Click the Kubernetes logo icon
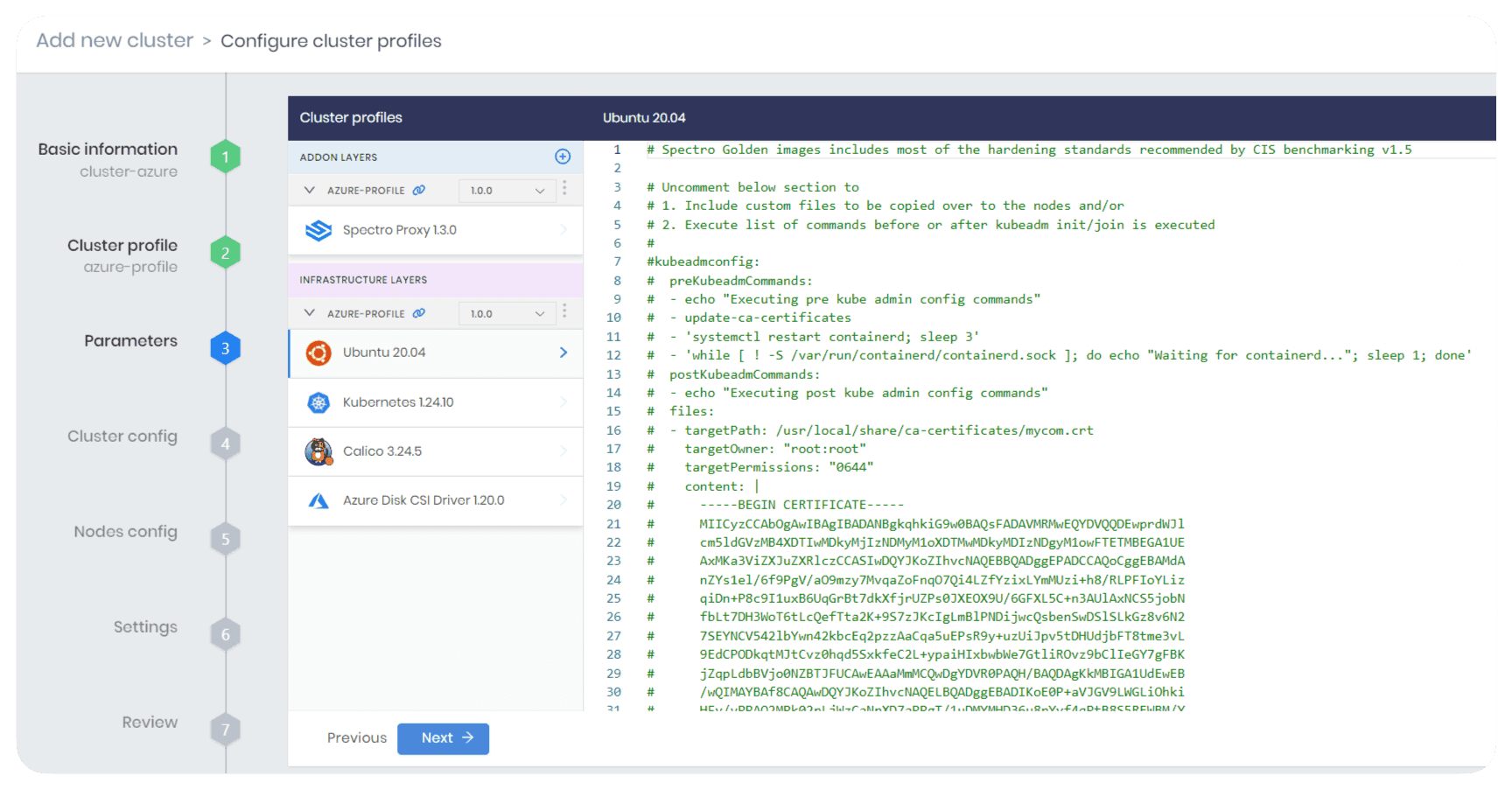This screenshot has width=1512, height=790. (318, 402)
